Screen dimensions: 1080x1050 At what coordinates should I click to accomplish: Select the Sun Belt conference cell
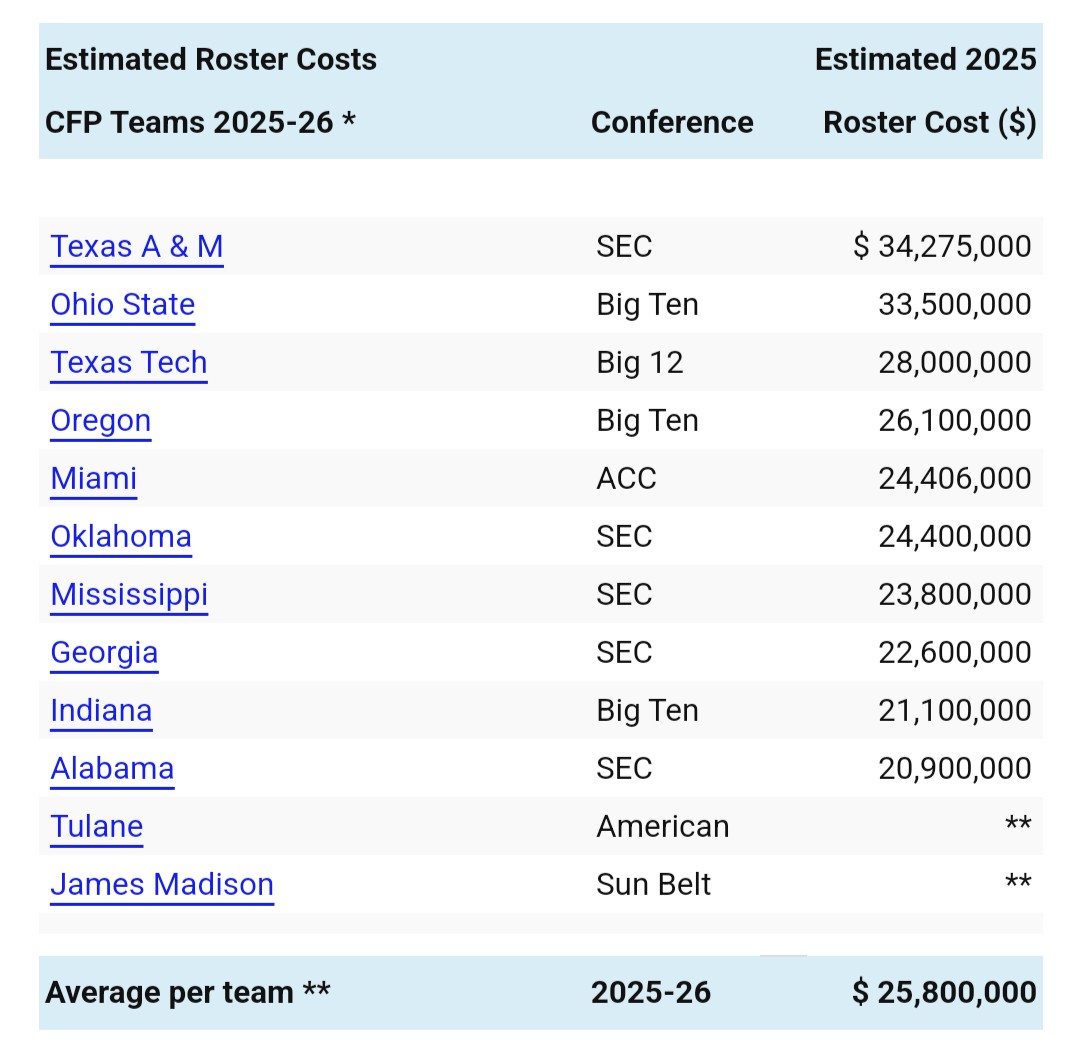(654, 885)
